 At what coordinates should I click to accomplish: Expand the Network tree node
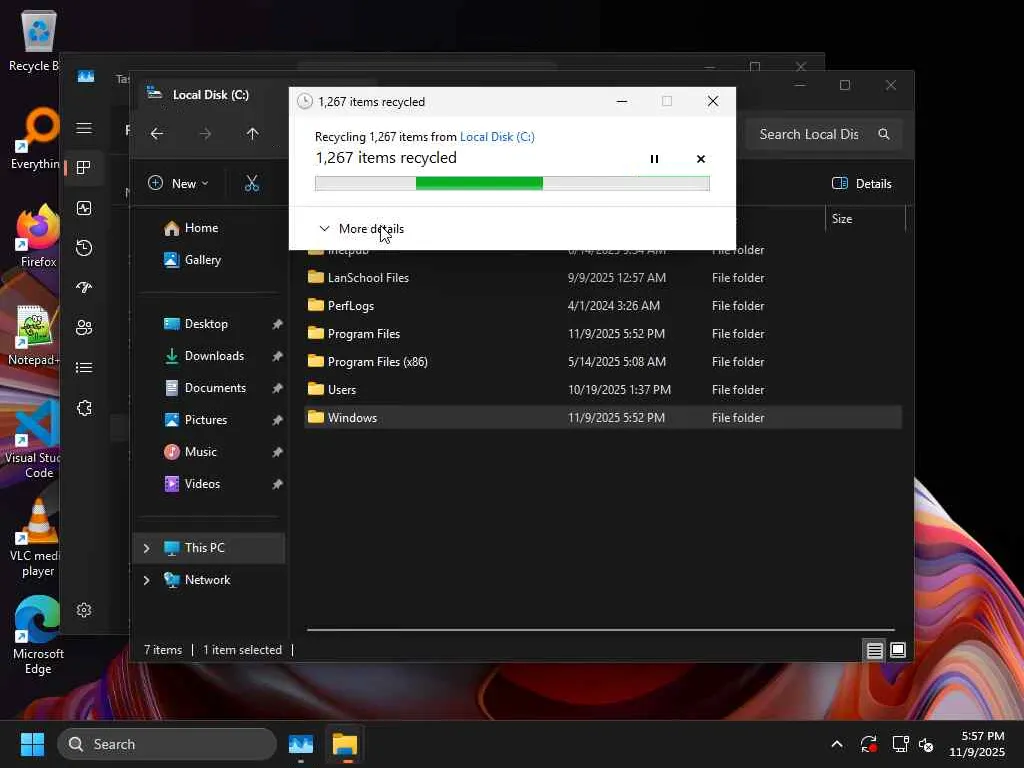[146, 580]
